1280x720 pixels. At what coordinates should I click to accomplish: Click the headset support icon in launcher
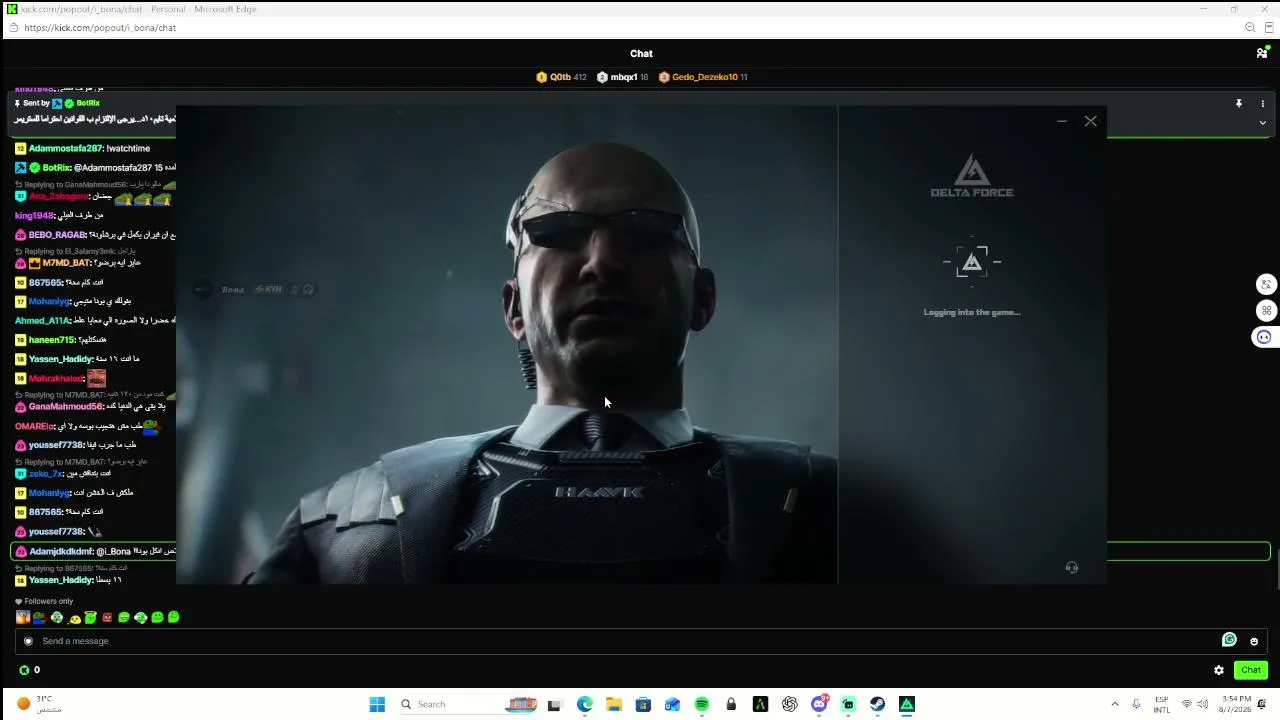tap(1071, 567)
